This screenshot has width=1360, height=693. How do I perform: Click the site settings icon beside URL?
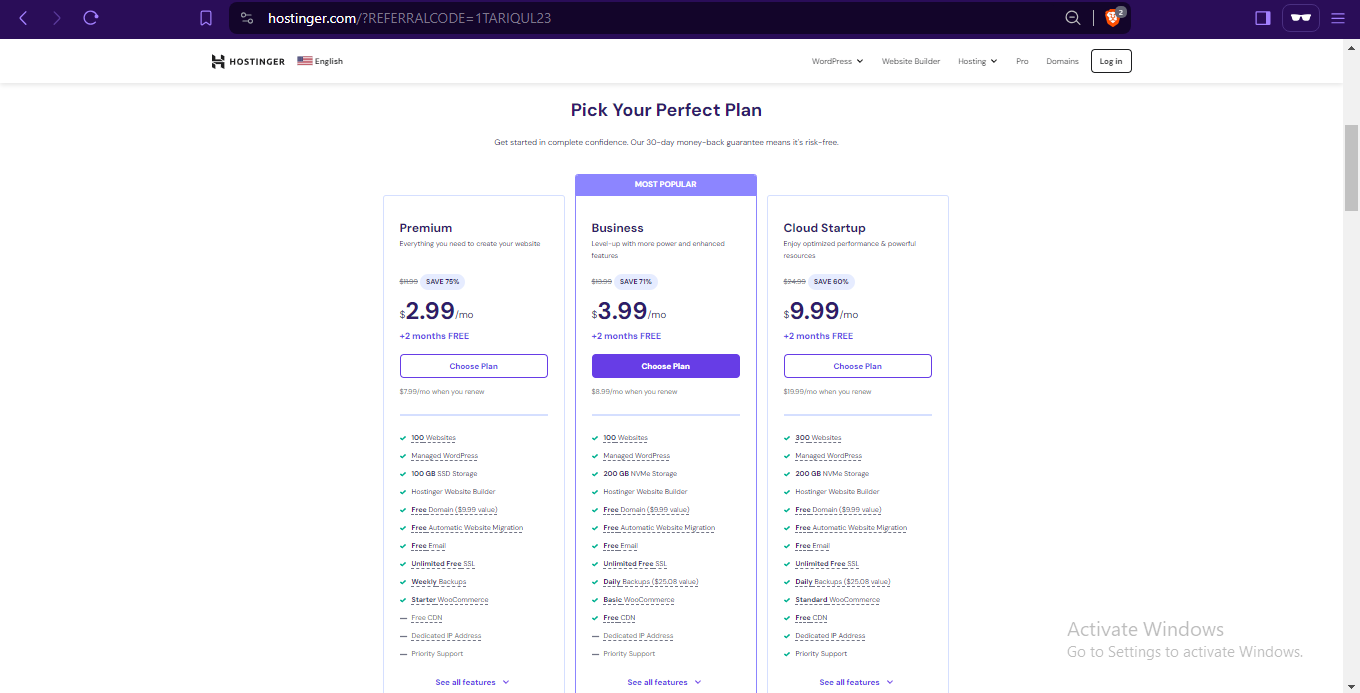tap(248, 18)
